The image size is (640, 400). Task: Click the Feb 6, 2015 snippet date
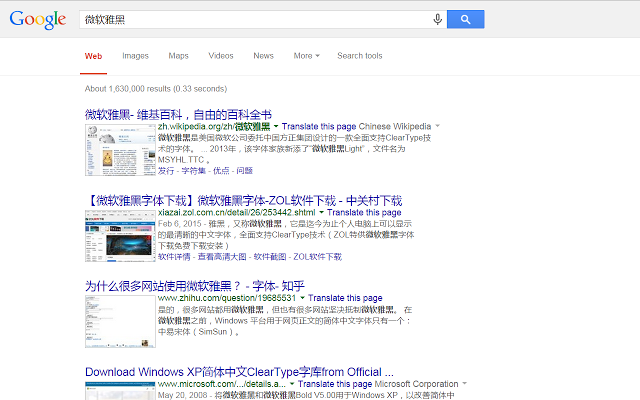[180, 224]
